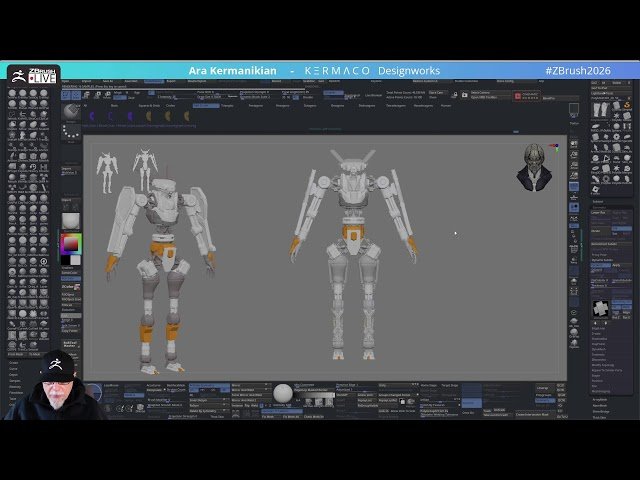Select the white main color swatch
Viewport: 640px width, 480px height.
[x=76, y=260]
